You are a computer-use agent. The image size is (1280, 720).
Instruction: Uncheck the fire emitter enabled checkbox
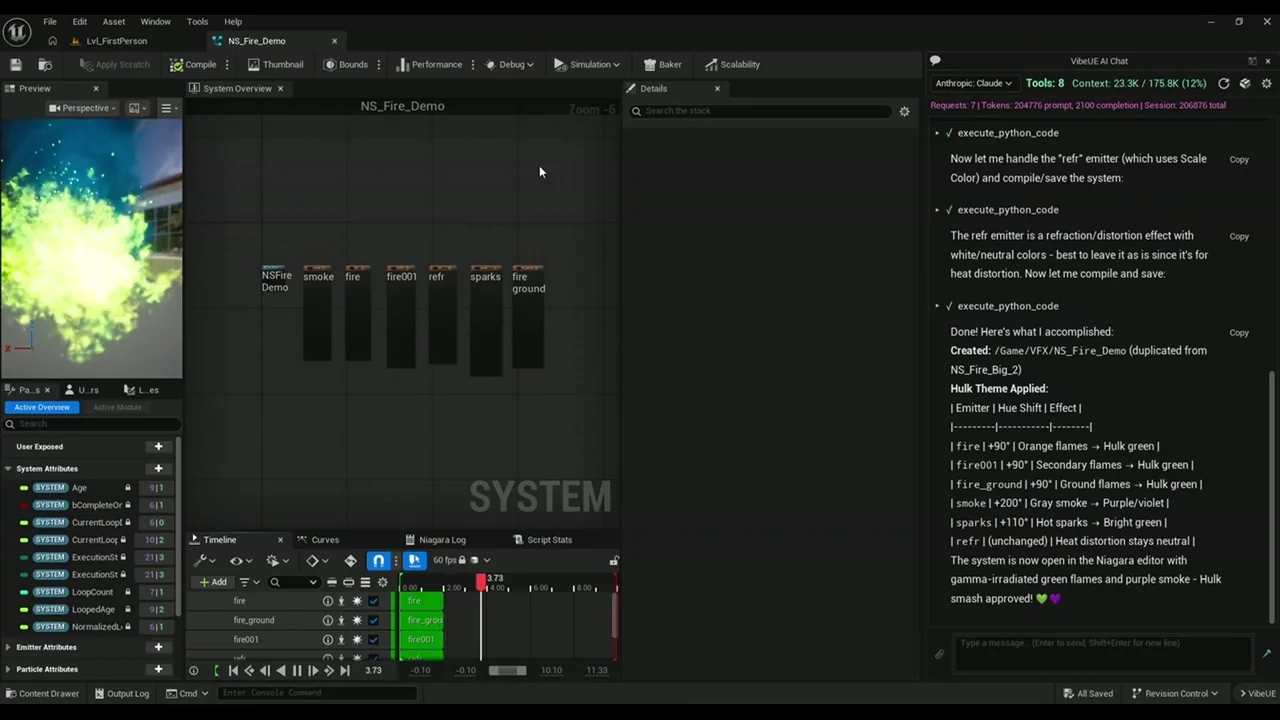pyautogui.click(x=373, y=601)
